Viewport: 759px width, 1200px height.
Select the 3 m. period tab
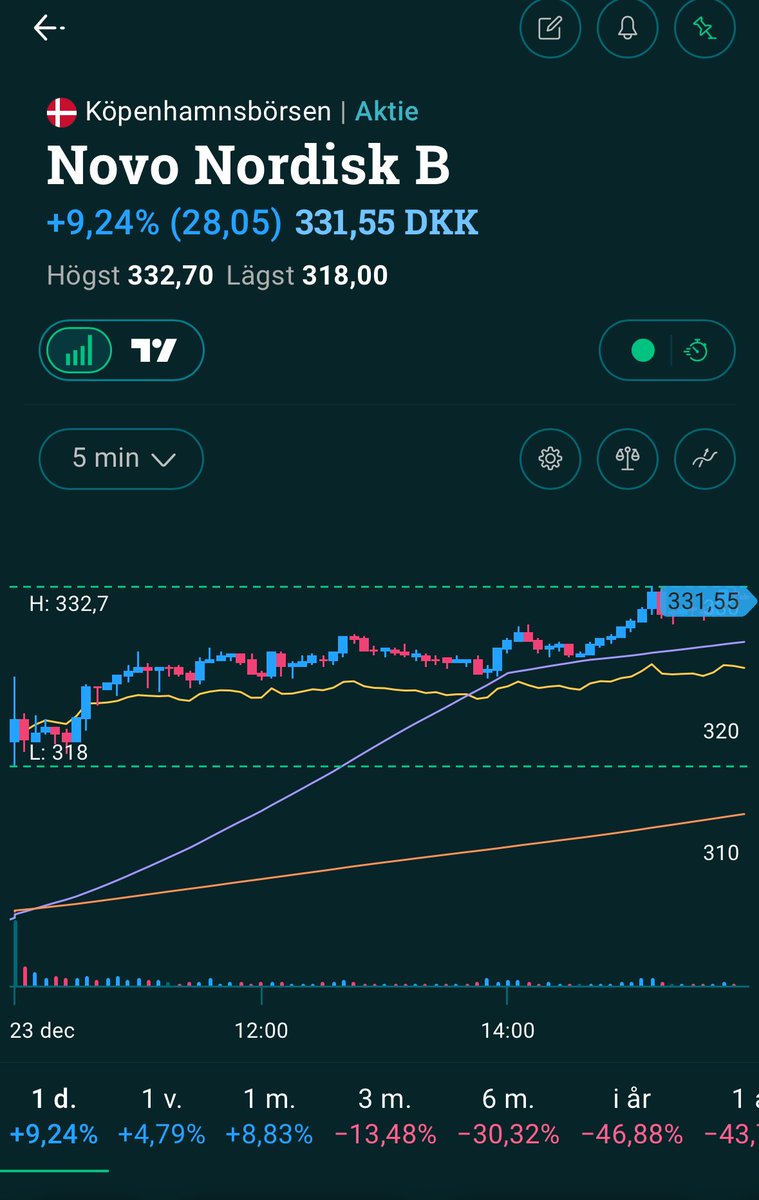[385, 1117]
